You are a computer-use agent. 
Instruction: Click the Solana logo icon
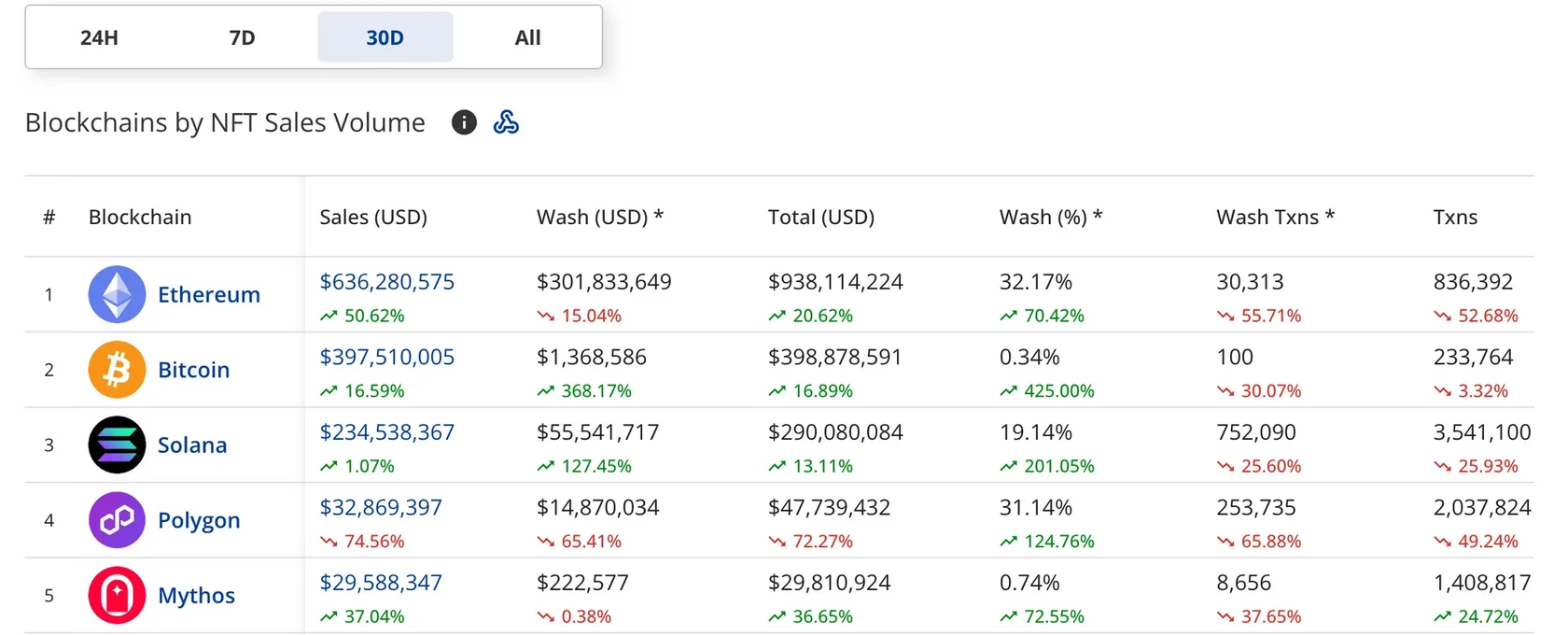117,444
